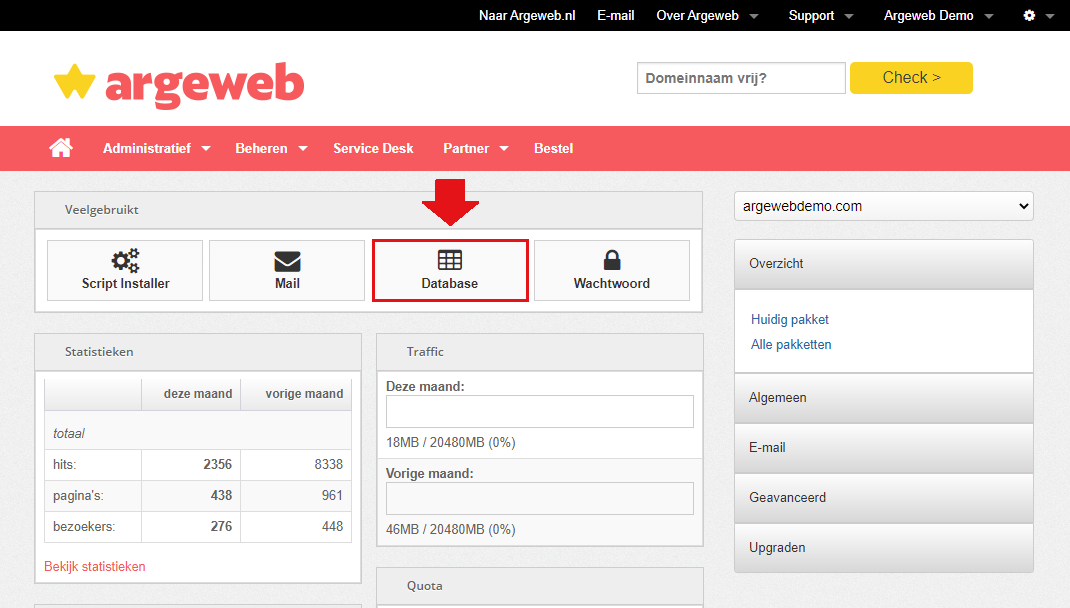Expand the Administratief menu

coord(156,148)
